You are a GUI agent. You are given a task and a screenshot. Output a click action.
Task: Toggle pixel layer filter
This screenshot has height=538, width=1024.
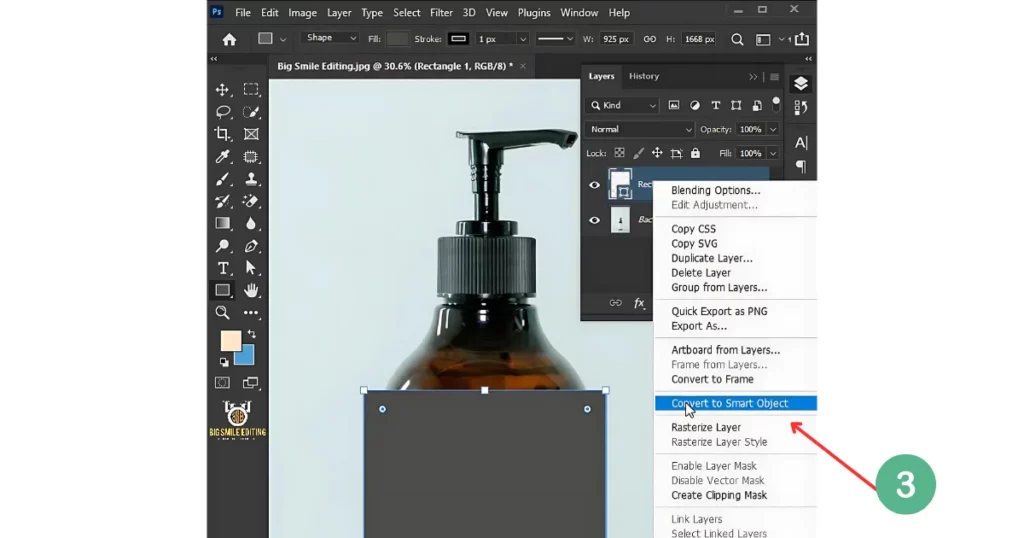point(674,105)
